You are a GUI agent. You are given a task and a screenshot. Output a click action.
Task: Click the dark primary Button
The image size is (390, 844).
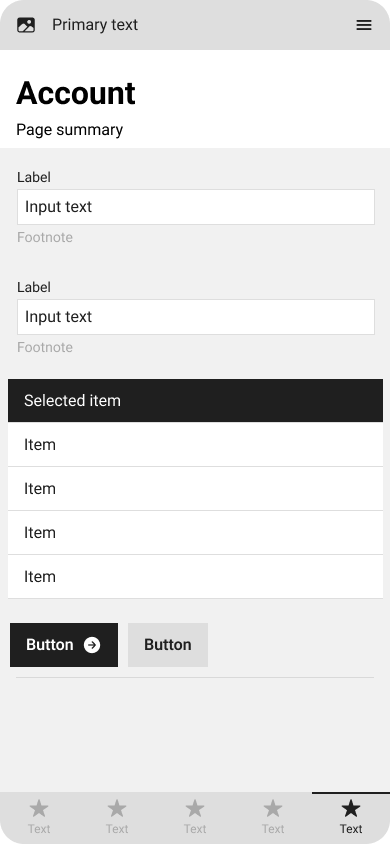(64, 645)
